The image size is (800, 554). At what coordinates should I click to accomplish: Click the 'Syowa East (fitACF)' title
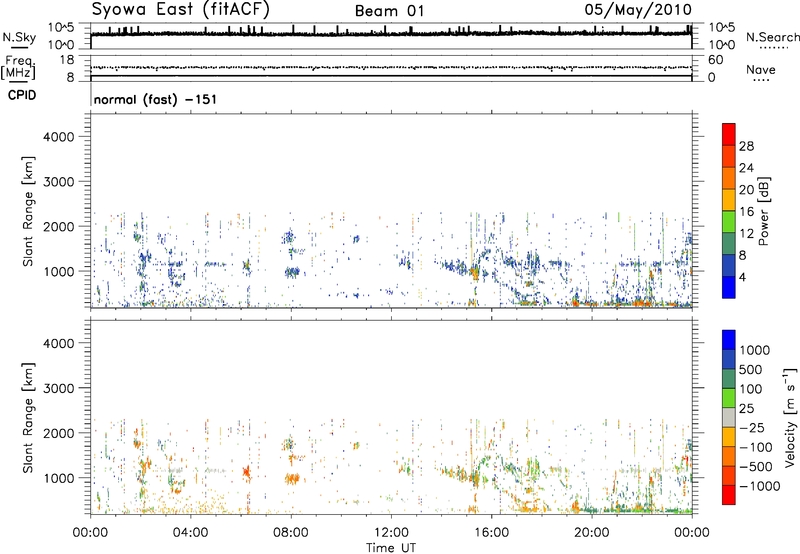[x=181, y=10]
